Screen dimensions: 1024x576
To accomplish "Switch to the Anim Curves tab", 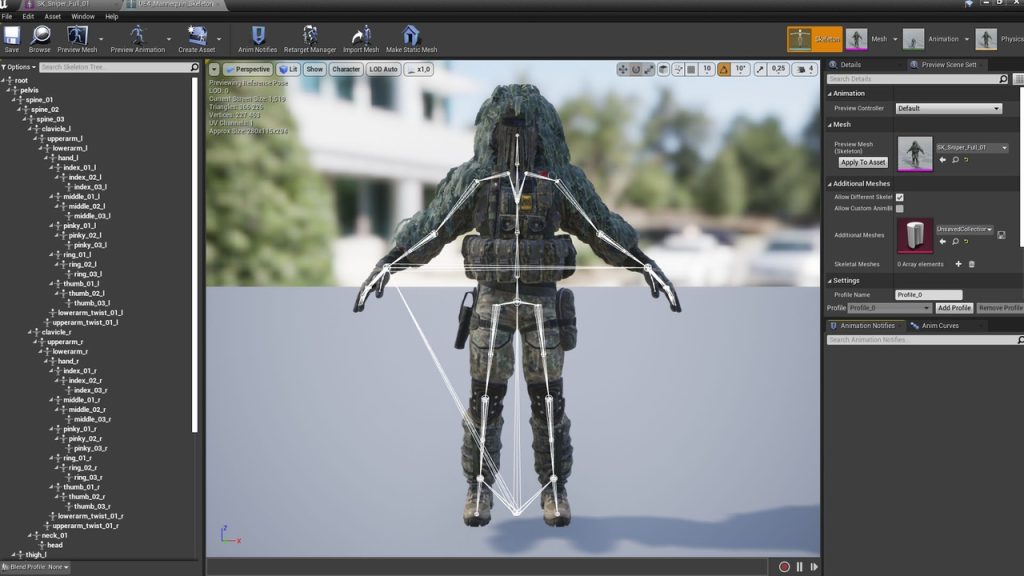I will click(x=940, y=325).
